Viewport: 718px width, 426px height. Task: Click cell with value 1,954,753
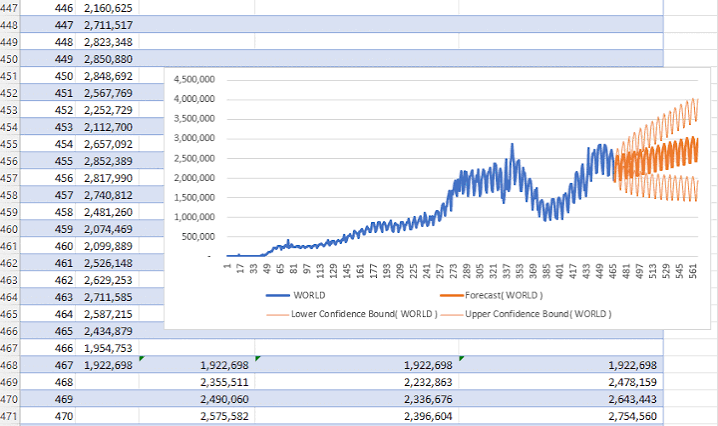[x=108, y=348]
